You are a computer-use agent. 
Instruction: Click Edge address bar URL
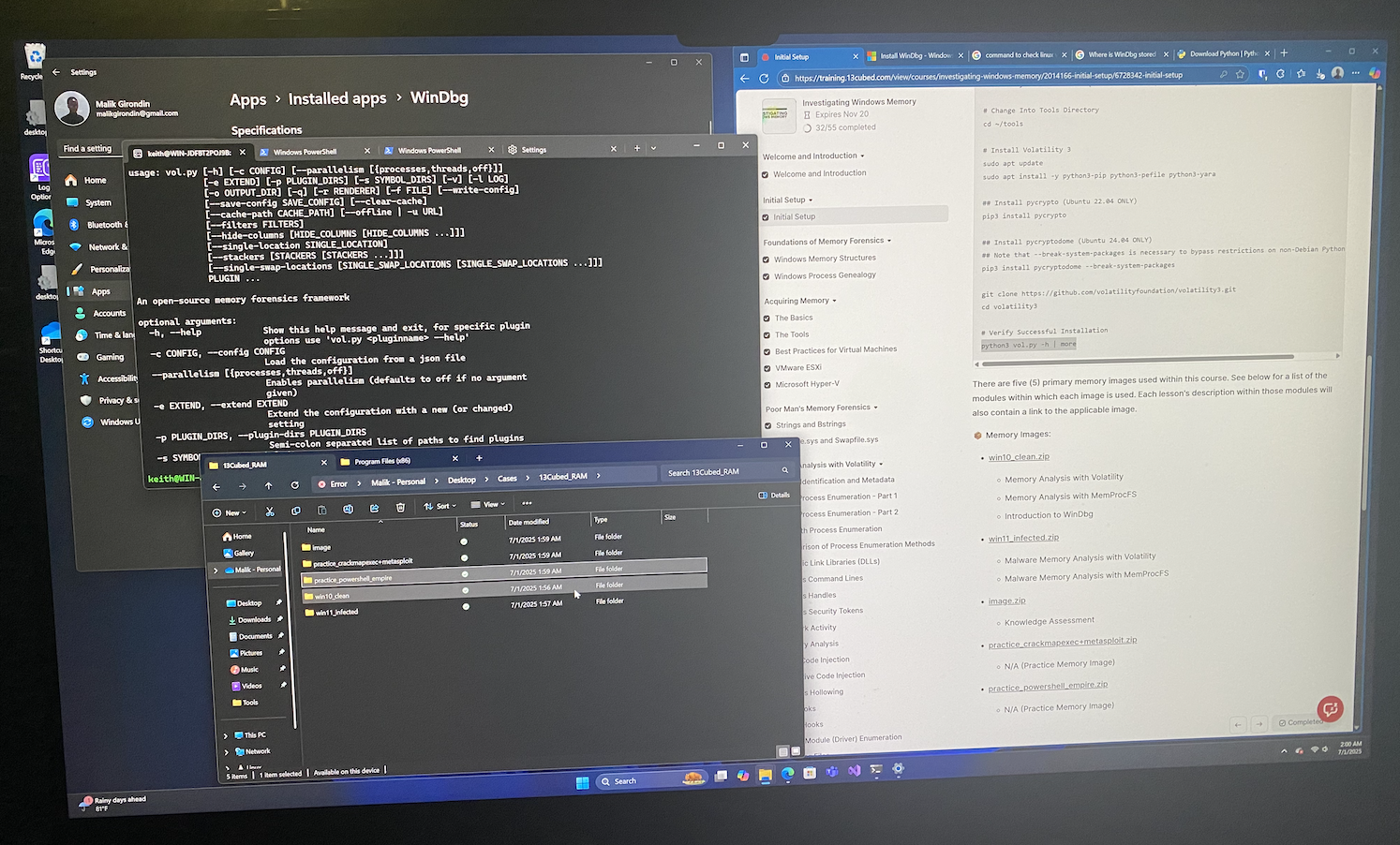[988, 76]
